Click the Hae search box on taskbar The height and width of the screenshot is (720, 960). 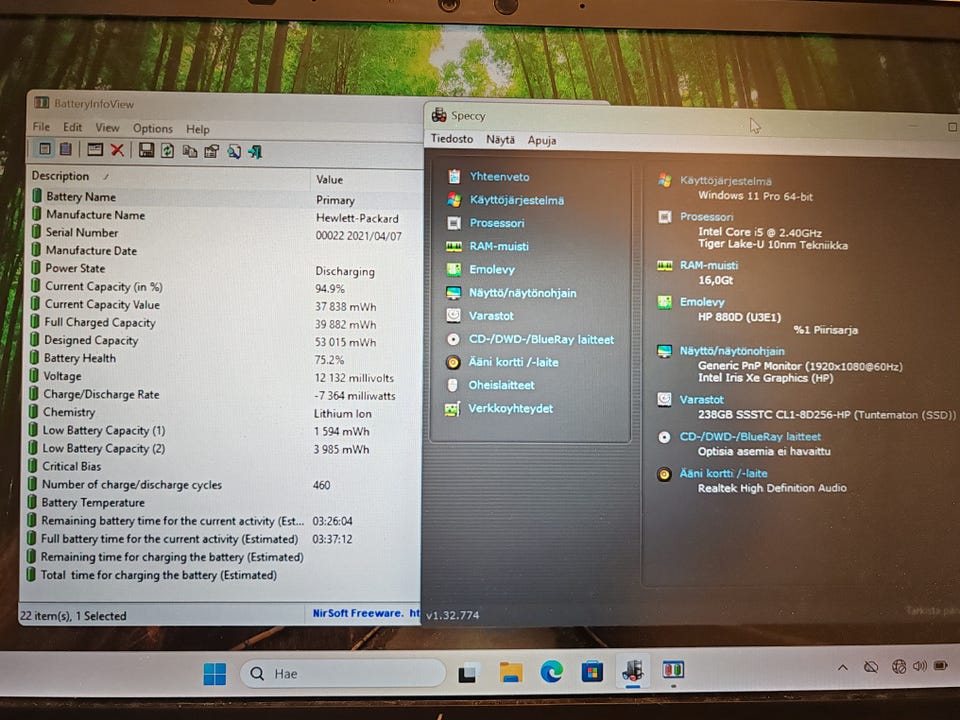pyautogui.click(x=343, y=673)
